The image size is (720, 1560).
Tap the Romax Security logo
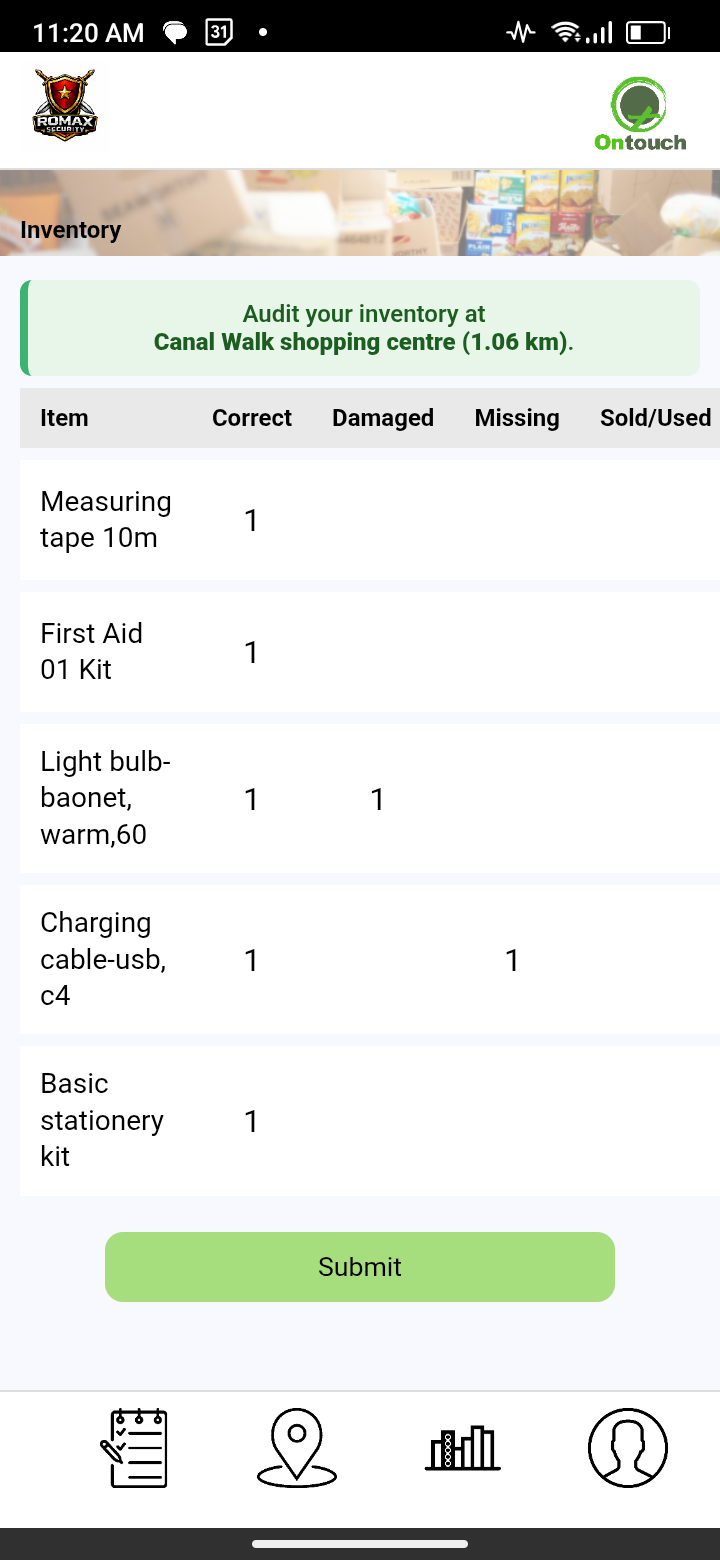(x=65, y=104)
